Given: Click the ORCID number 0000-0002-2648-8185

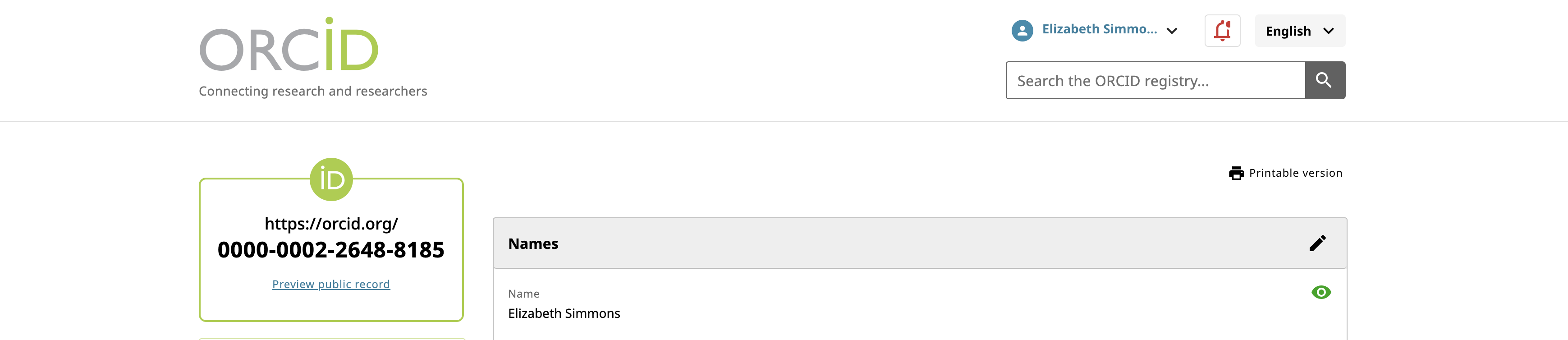Looking at the screenshot, I should click(331, 250).
